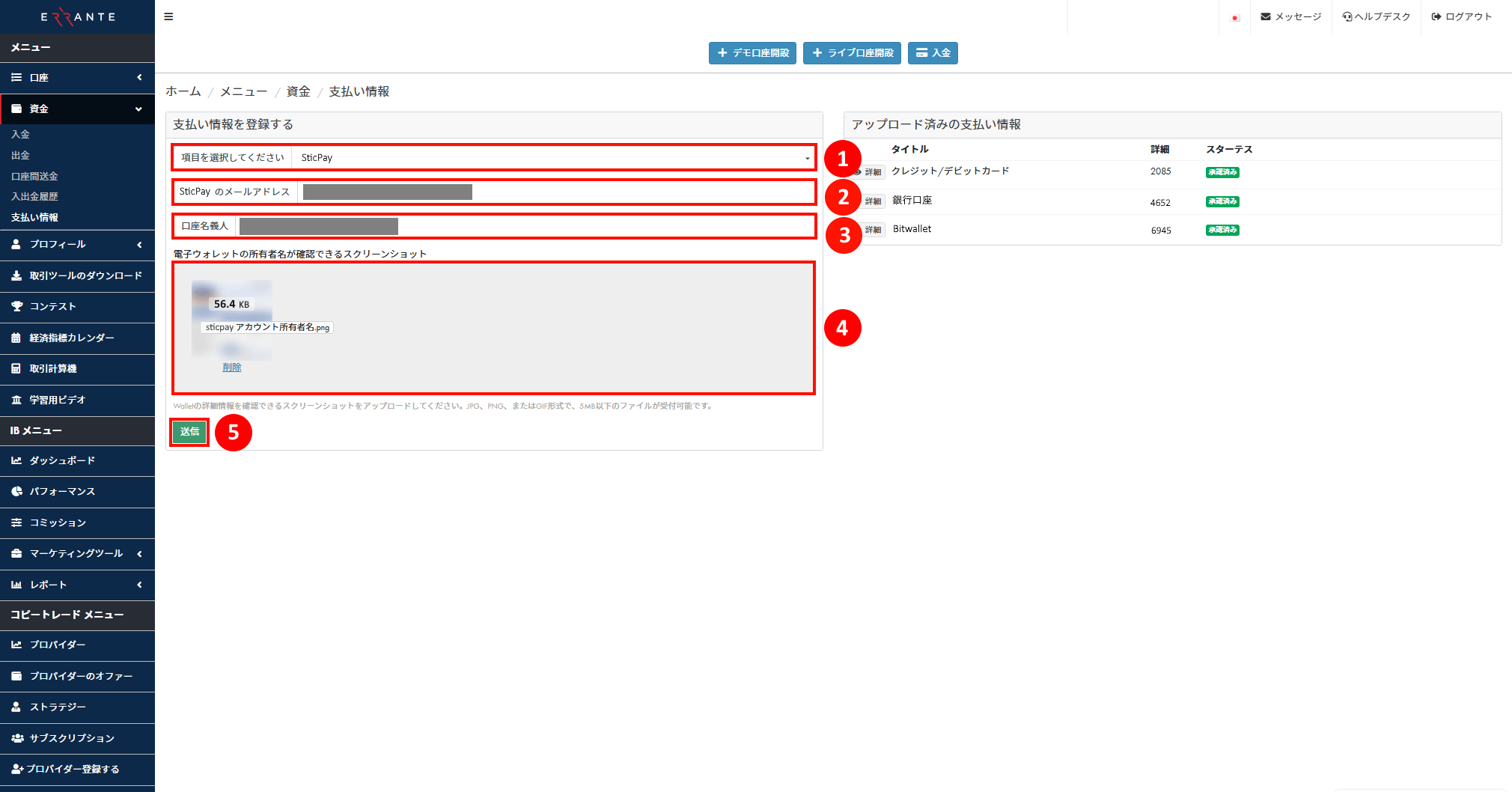Open messages via the envelope icon
Image resolution: width=1512 pixels, height=792 pixels.
point(1265,16)
